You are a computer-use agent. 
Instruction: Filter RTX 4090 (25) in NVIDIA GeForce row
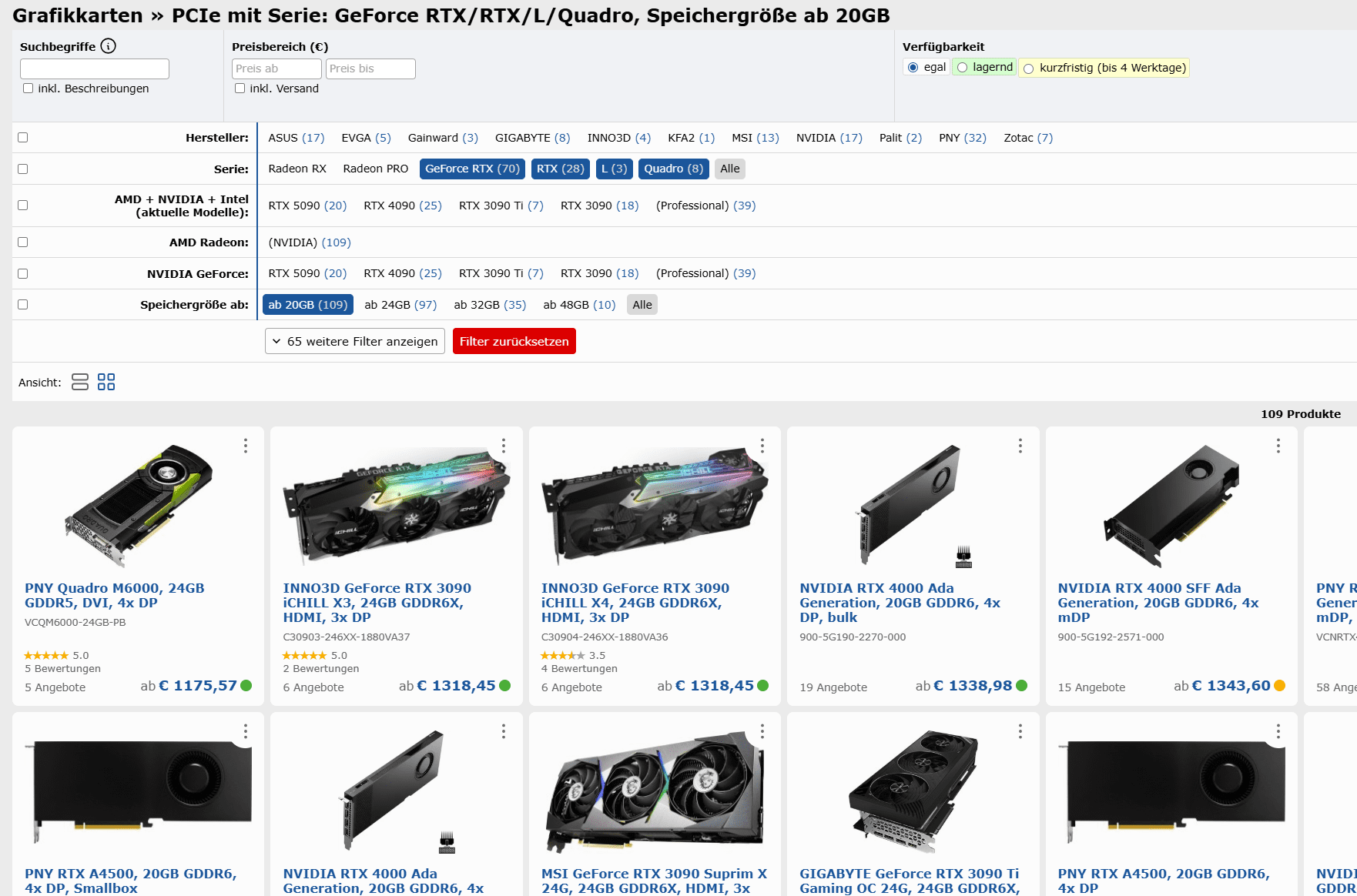[x=403, y=273]
